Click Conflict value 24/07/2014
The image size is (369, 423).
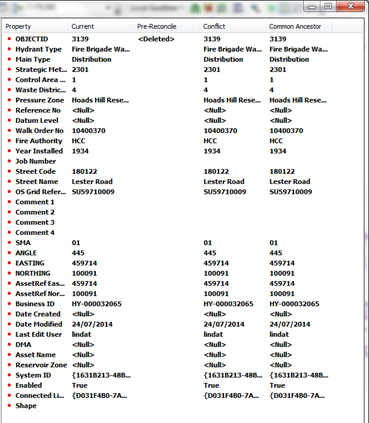[x=224, y=324]
